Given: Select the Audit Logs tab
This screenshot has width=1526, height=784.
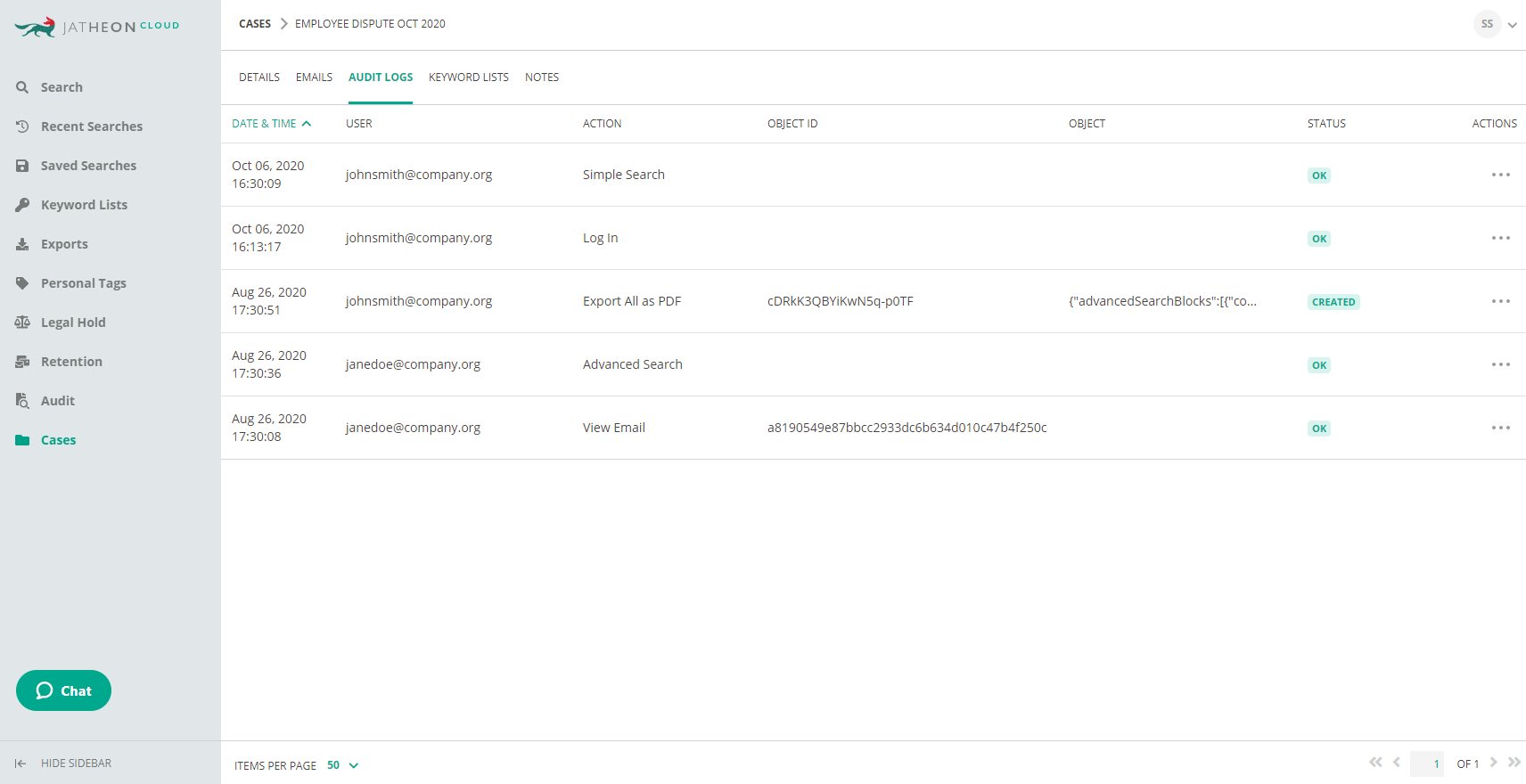Looking at the screenshot, I should coord(381,78).
